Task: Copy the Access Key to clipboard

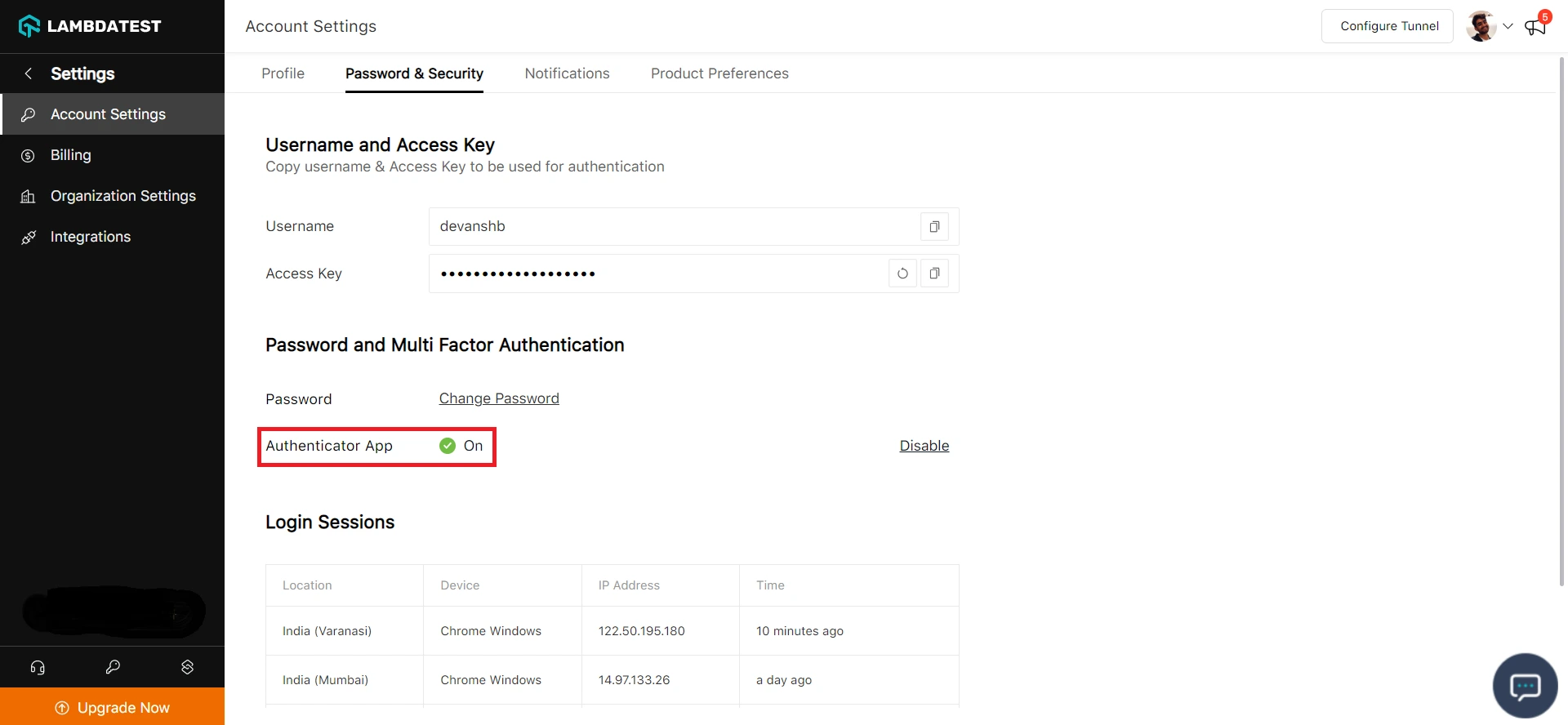Action: [x=934, y=274]
